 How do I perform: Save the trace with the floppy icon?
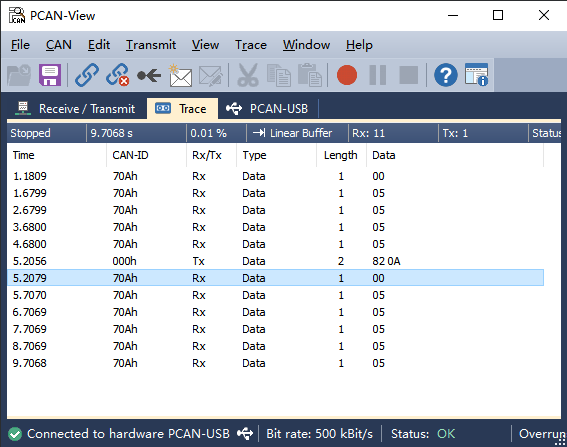50,75
